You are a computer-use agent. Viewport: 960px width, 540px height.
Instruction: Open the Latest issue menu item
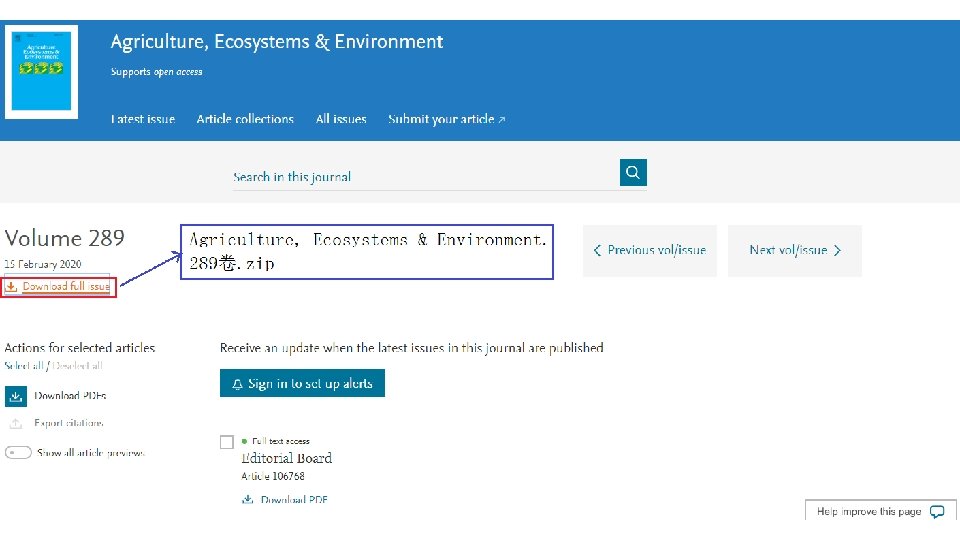[x=143, y=119]
